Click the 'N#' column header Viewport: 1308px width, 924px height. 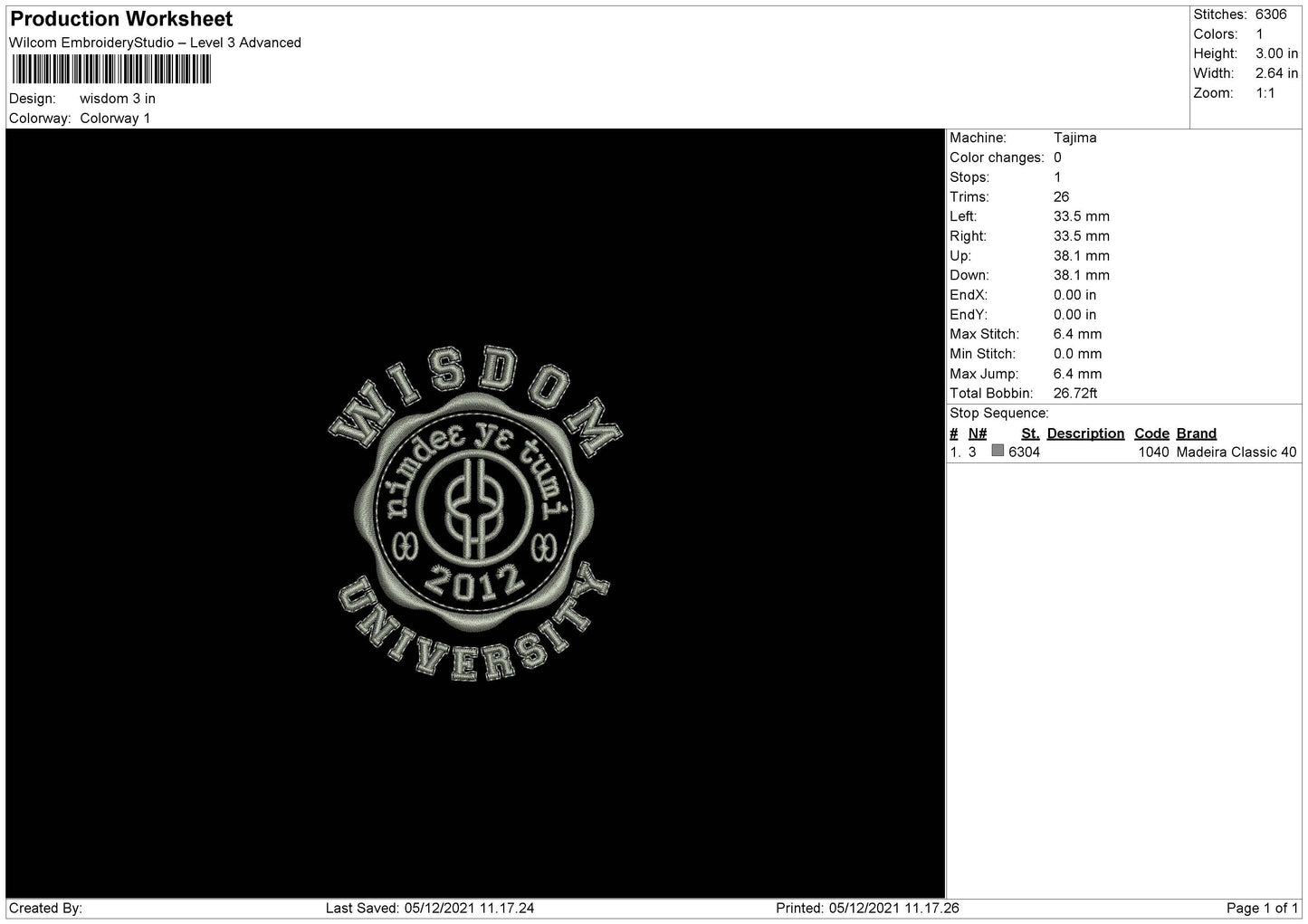(978, 433)
